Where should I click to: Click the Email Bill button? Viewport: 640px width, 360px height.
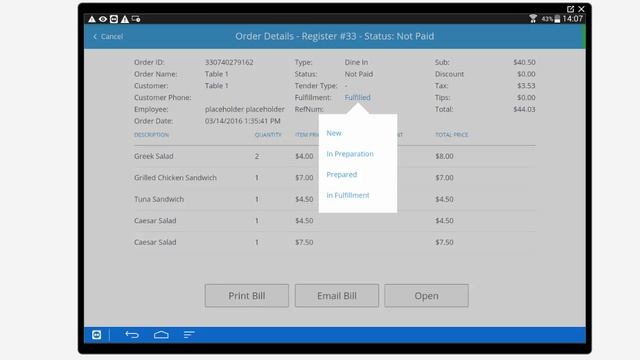[337, 296]
